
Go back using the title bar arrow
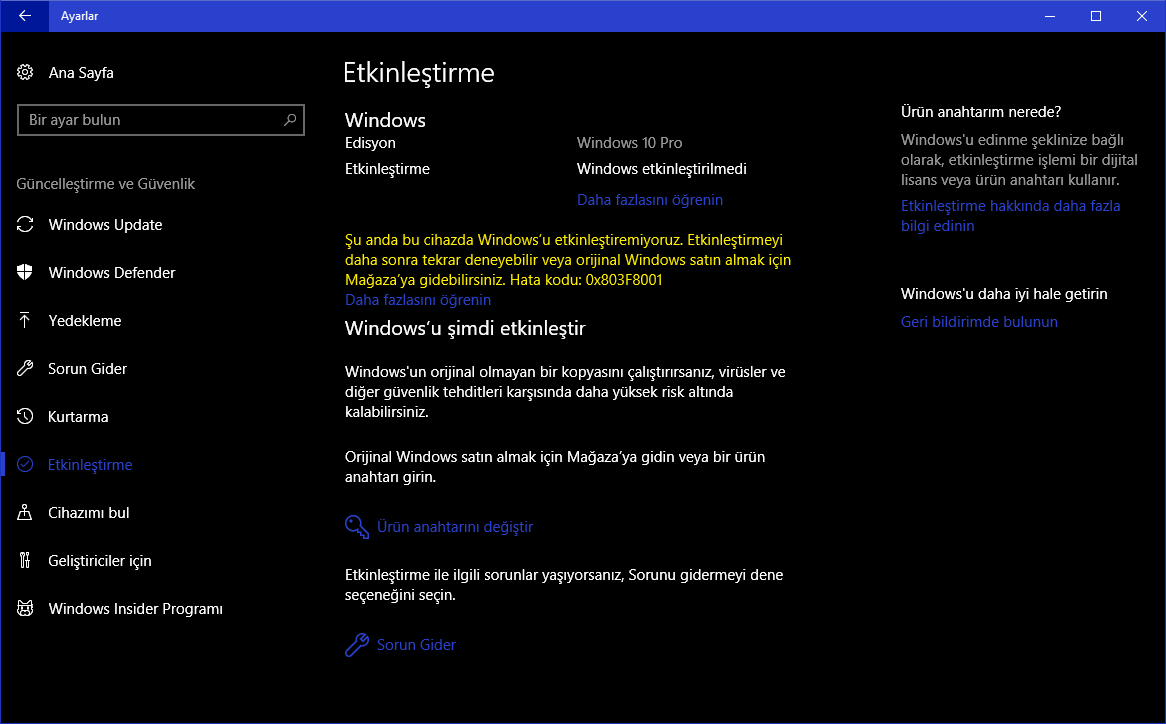25,16
